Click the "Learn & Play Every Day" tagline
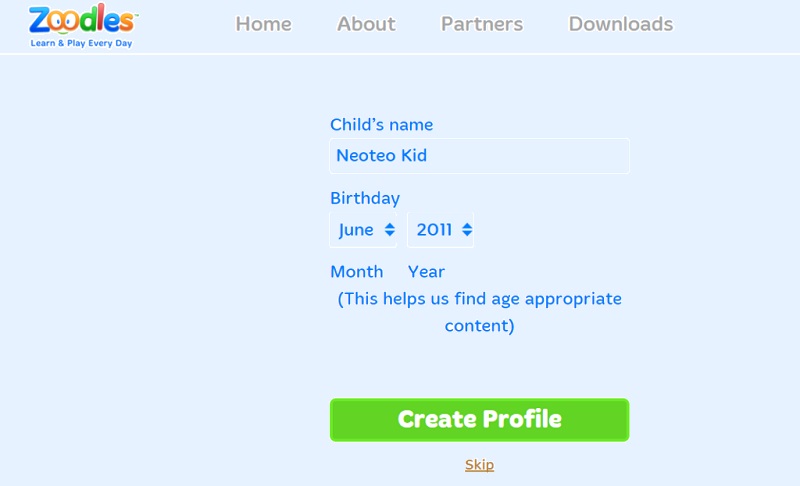This screenshot has height=486, width=800. tap(81, 44)
